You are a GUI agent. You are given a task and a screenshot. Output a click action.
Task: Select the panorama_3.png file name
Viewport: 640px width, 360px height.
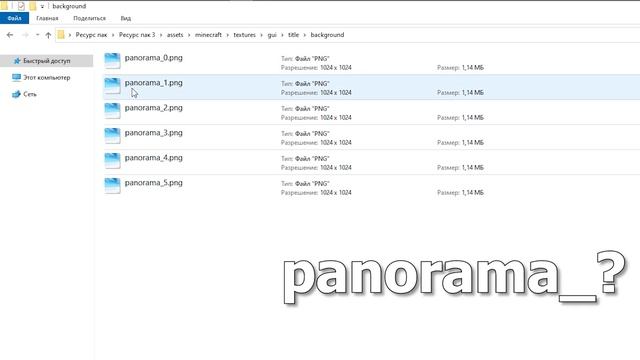click(x=153, y=133)
